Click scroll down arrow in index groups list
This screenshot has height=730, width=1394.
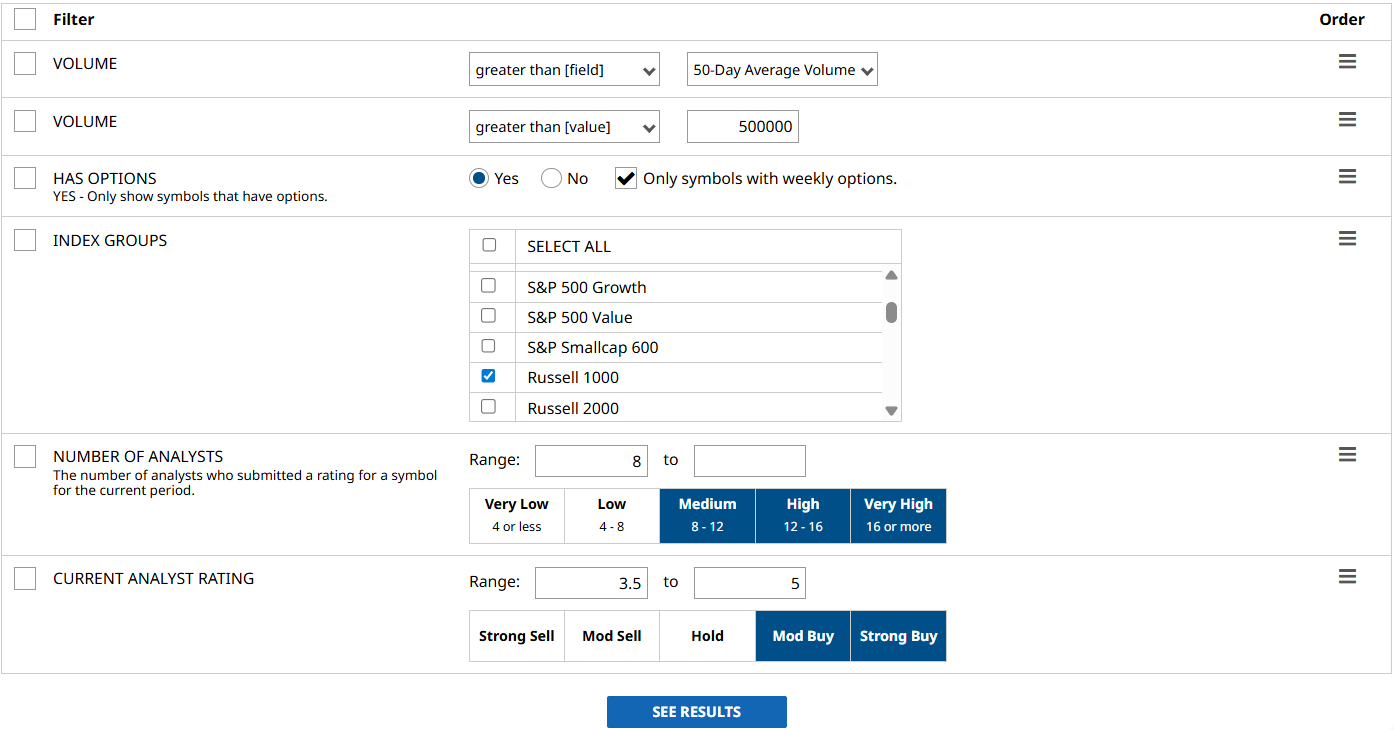[x=891, y=410]
